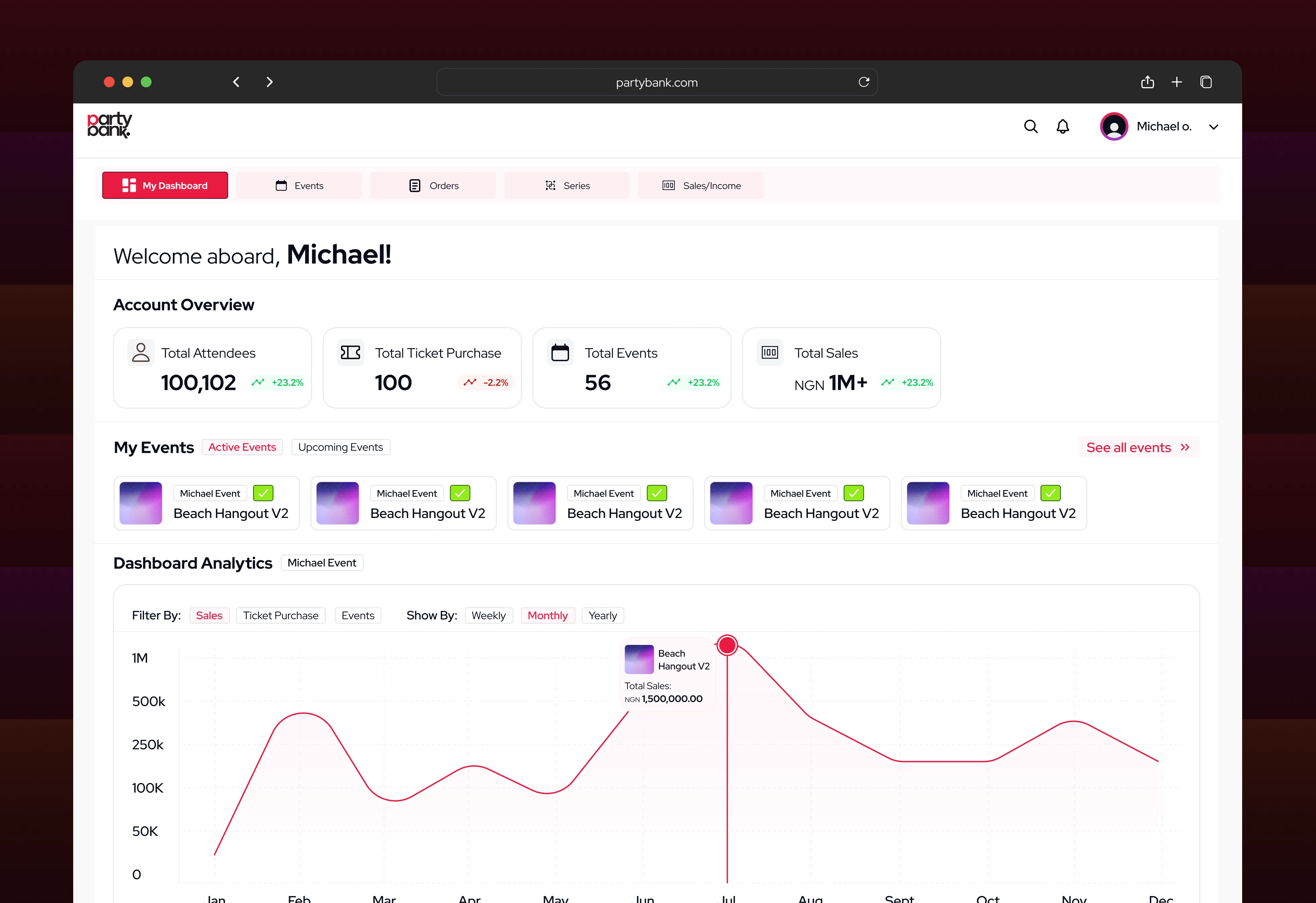Go to Sales/Income tab

click(x=701, y=186)
